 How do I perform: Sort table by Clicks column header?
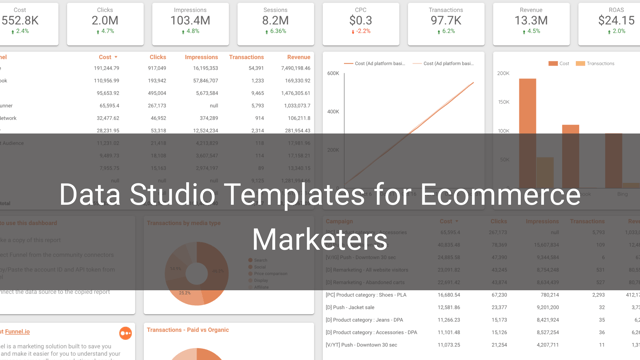click(158, 57)
